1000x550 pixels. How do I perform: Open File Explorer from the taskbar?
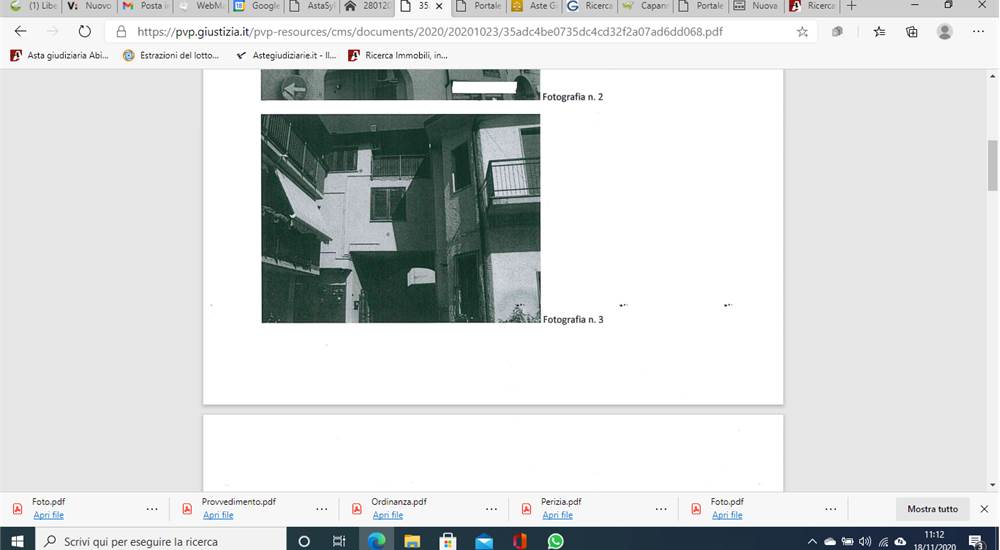click(x=412, y=541)
